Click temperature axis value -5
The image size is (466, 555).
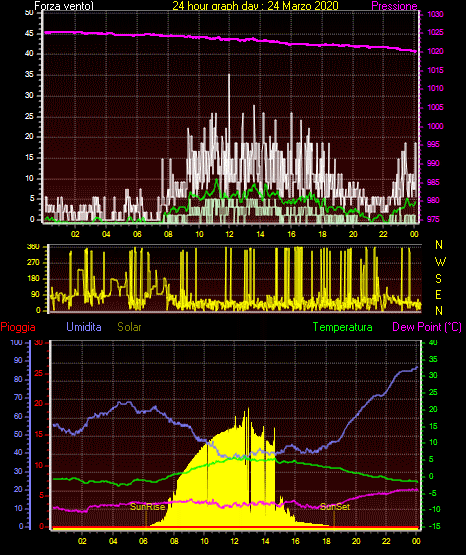(x=433, y=493)
